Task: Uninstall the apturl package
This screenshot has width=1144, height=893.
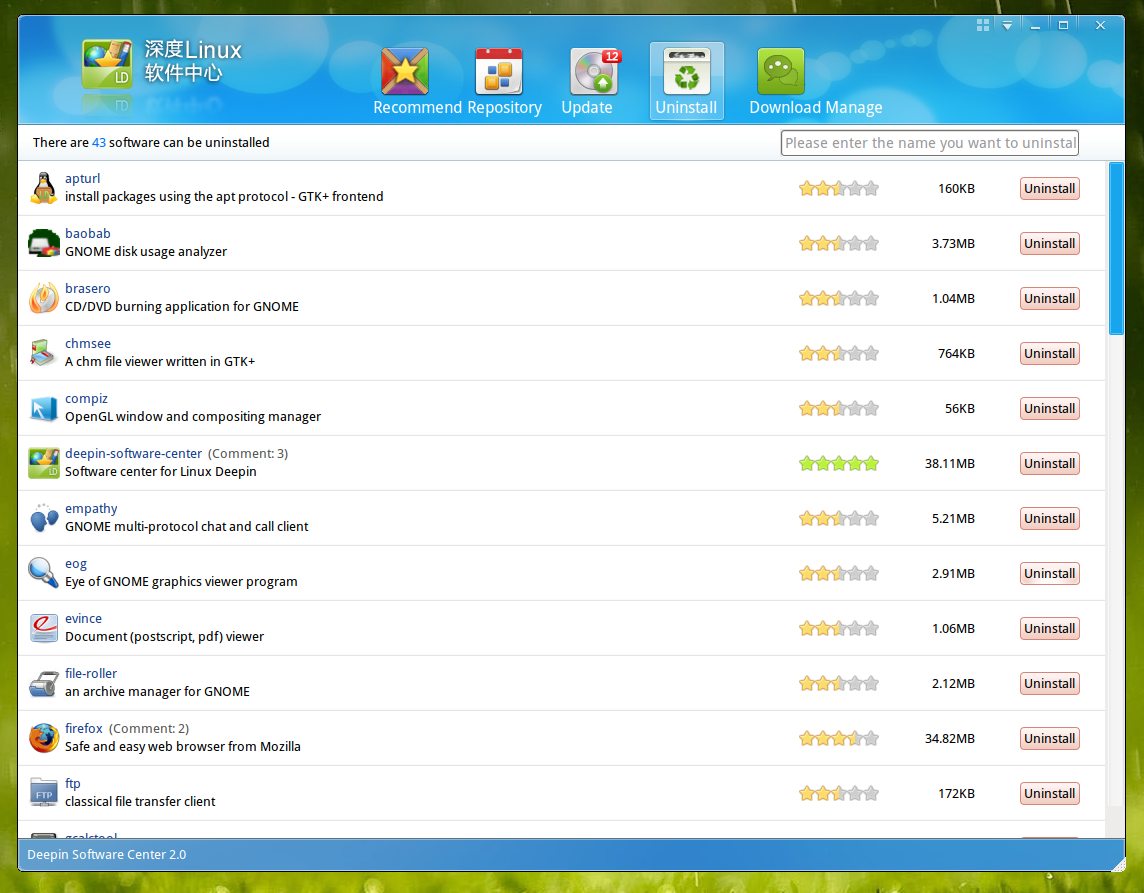Action: [1049, 188]
